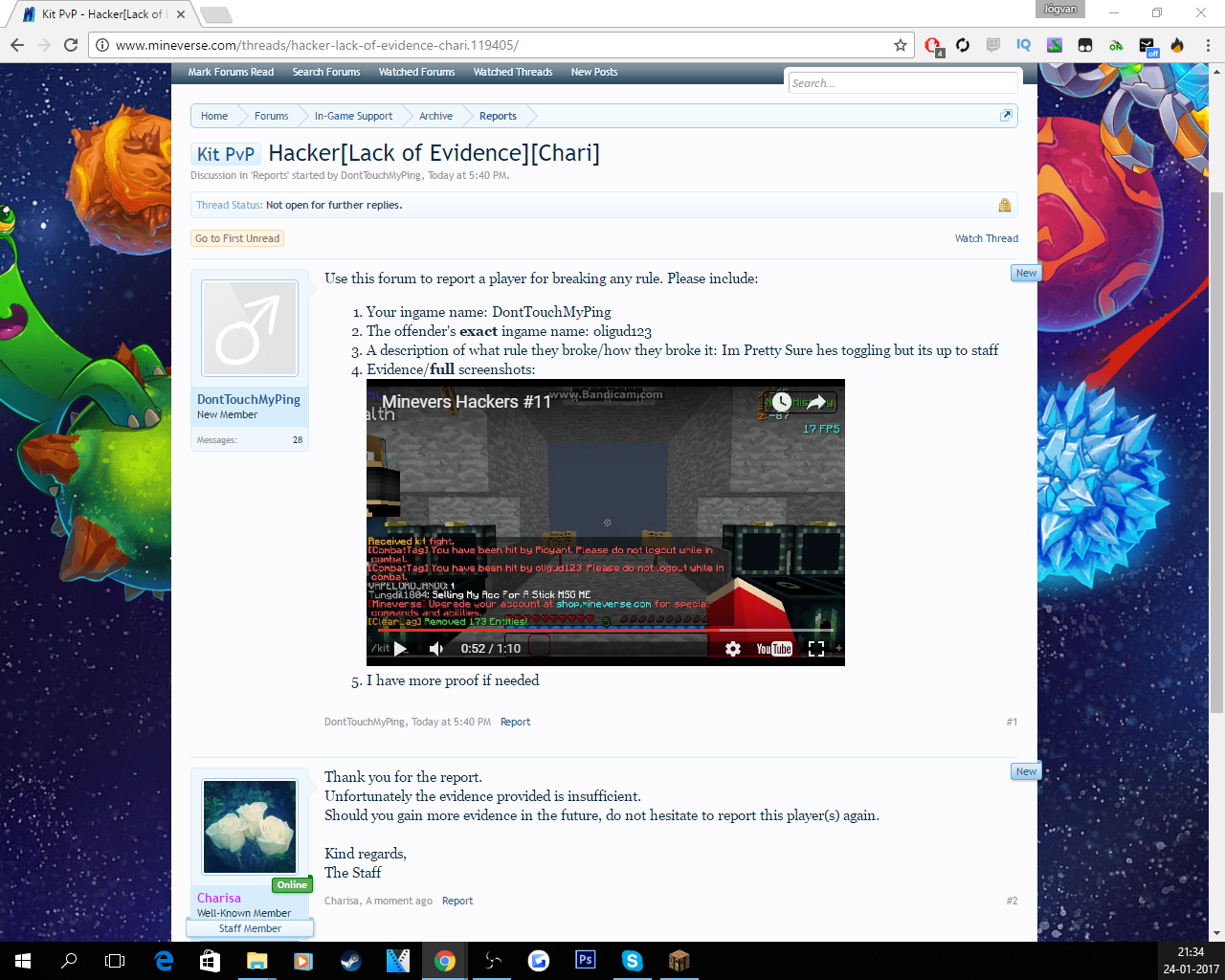Click the Mark Forums Read link
Image resolution: width=1225 pixels, height=980 pixels.
coord(231,72)
